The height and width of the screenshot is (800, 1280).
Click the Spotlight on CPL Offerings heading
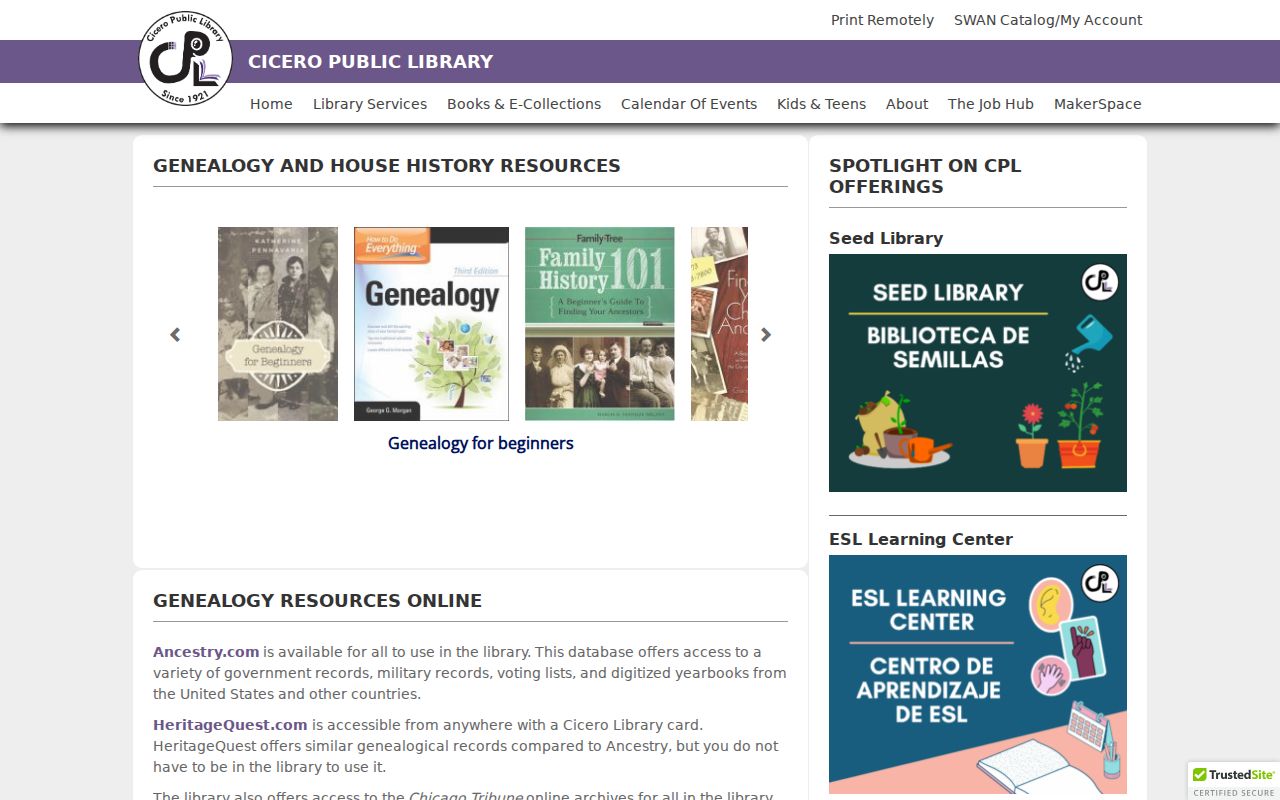pyautogui.click(x=925, y=176)
